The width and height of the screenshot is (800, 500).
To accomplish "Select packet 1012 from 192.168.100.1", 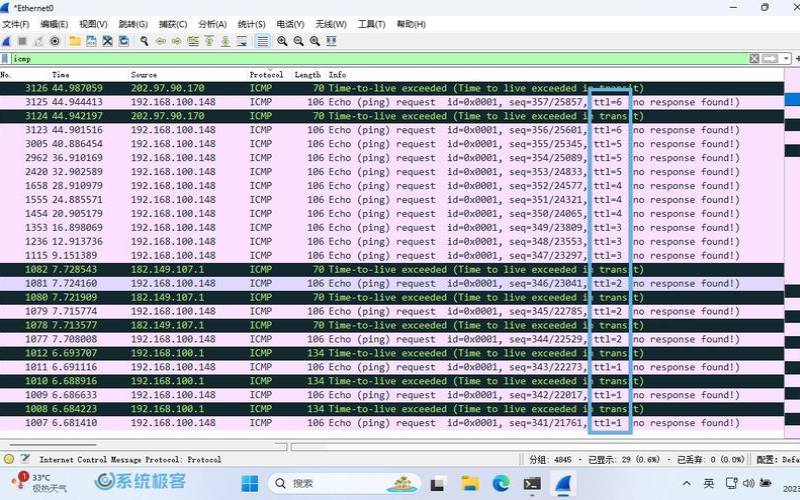I will pyautogui.click(x=392, y=353).
